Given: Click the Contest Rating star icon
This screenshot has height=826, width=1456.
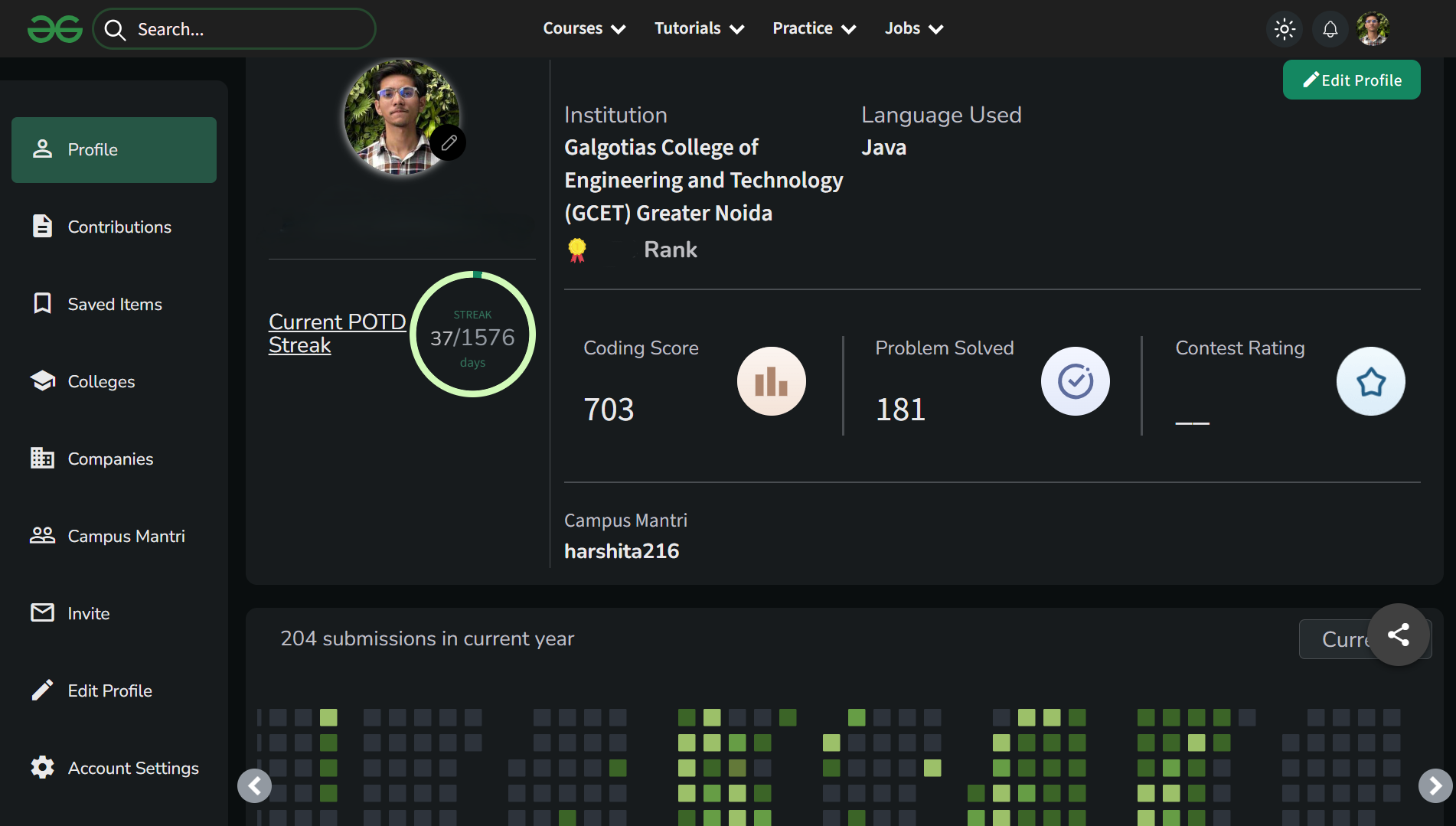Looking at the screenshot, I should pyautogui.click(x=1370, y=381).
